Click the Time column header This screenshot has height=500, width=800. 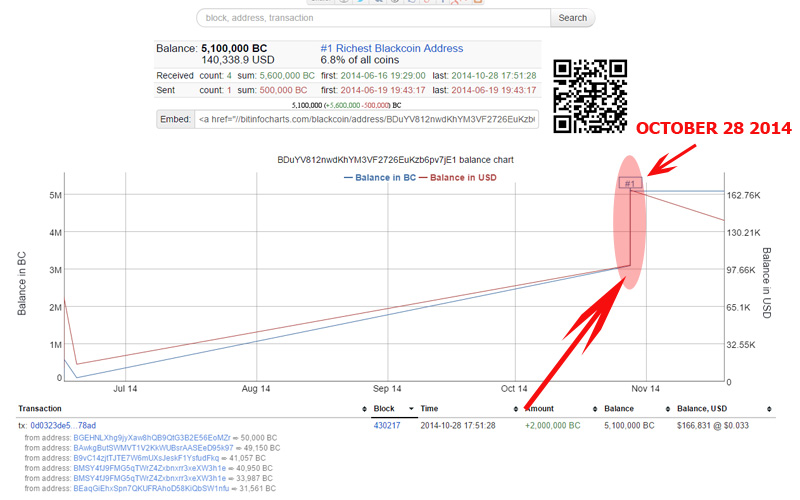[x=429, y=409]
